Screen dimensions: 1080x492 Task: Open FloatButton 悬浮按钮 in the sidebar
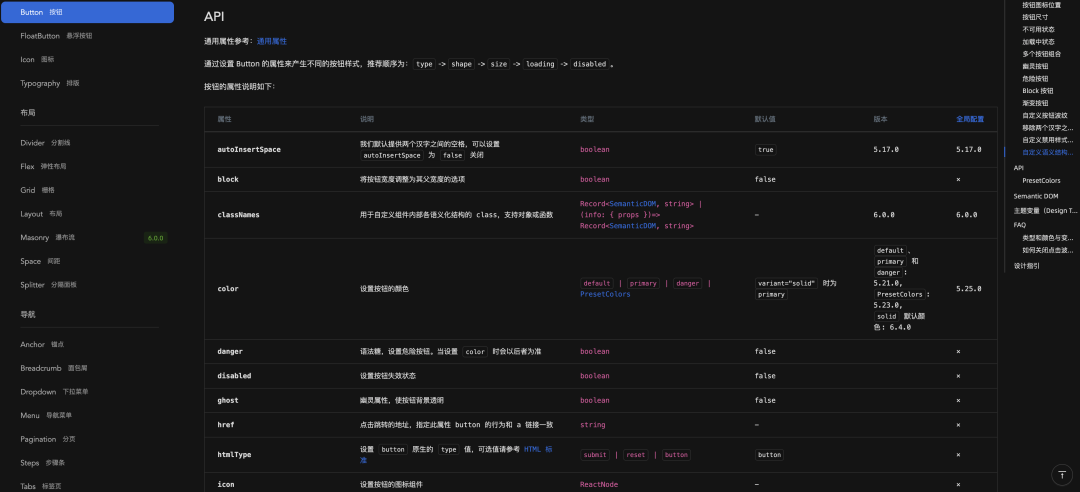pos(87,36)
